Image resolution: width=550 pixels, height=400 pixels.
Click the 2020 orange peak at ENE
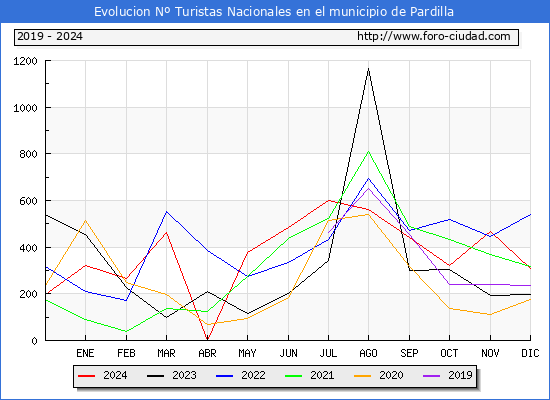pyautogui.click(x=85, y=220)
